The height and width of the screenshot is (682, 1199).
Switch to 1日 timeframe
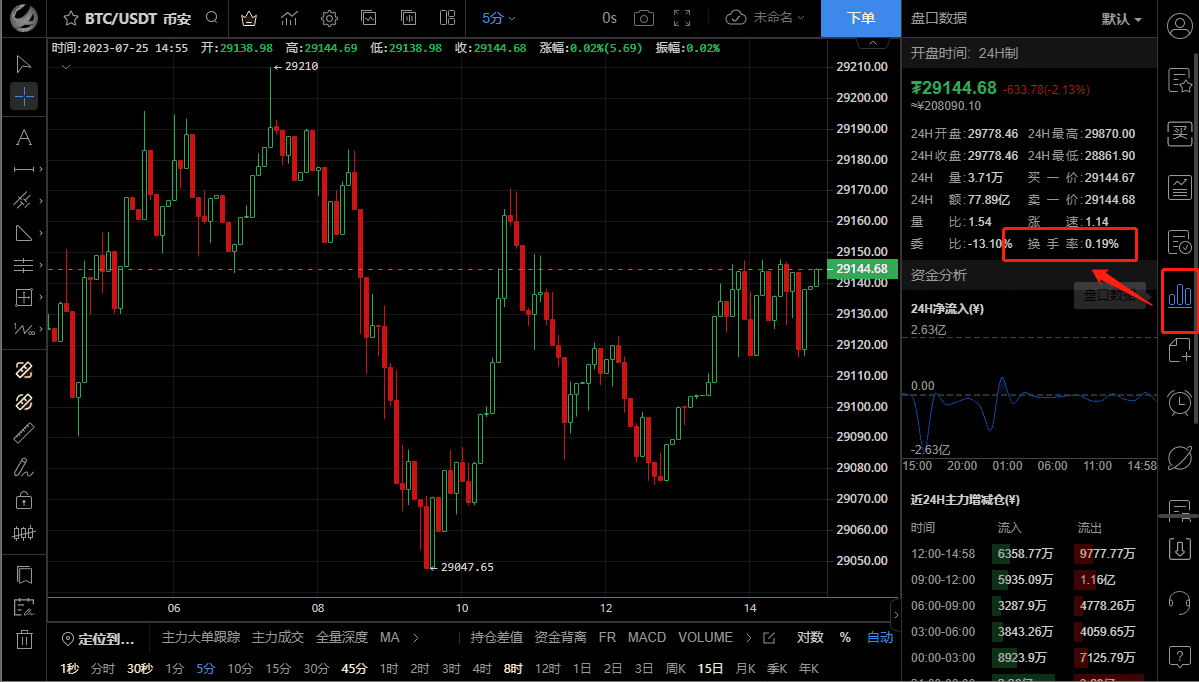coord(582,669)
